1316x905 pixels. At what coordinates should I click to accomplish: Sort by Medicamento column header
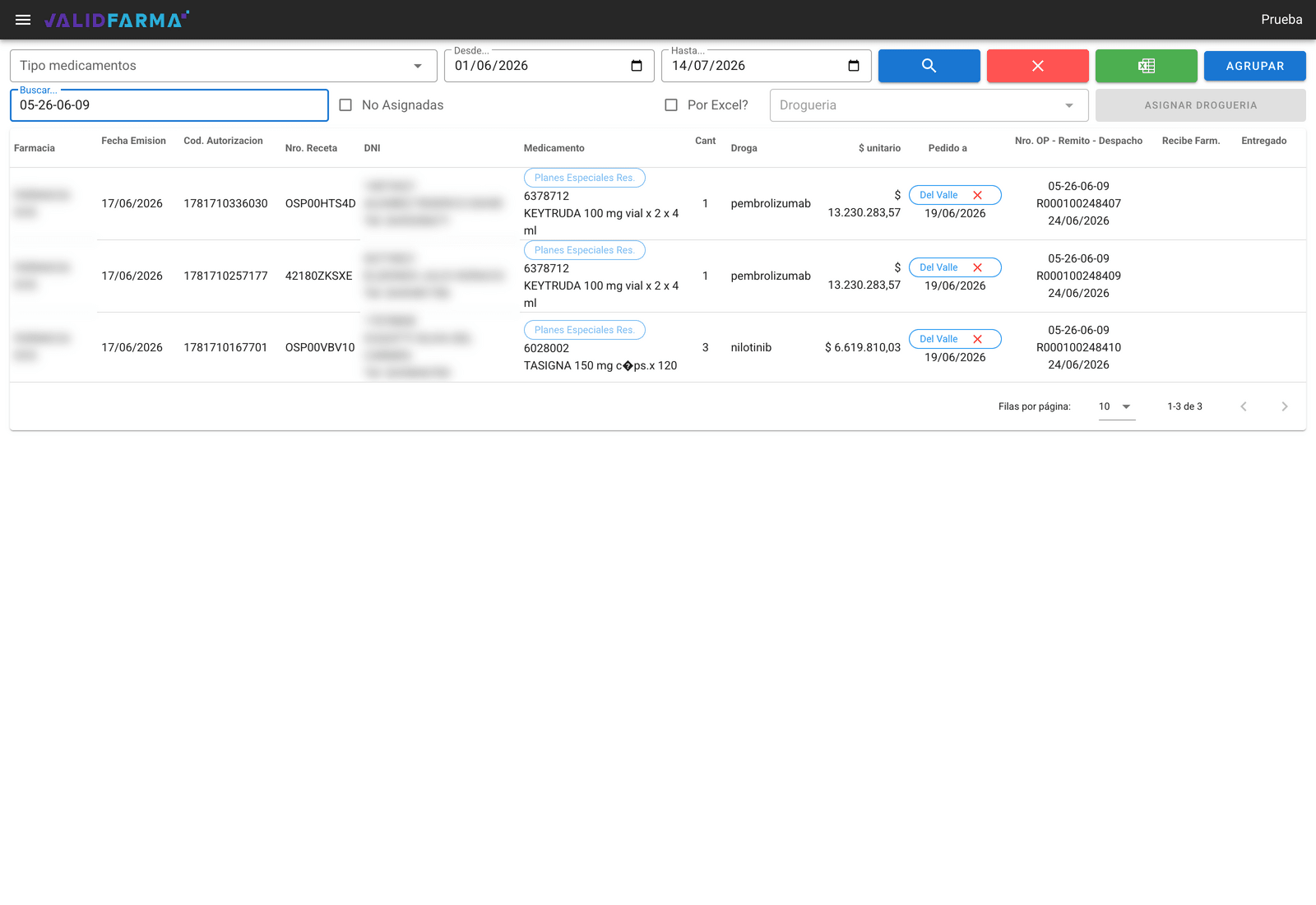click(554, 148)
